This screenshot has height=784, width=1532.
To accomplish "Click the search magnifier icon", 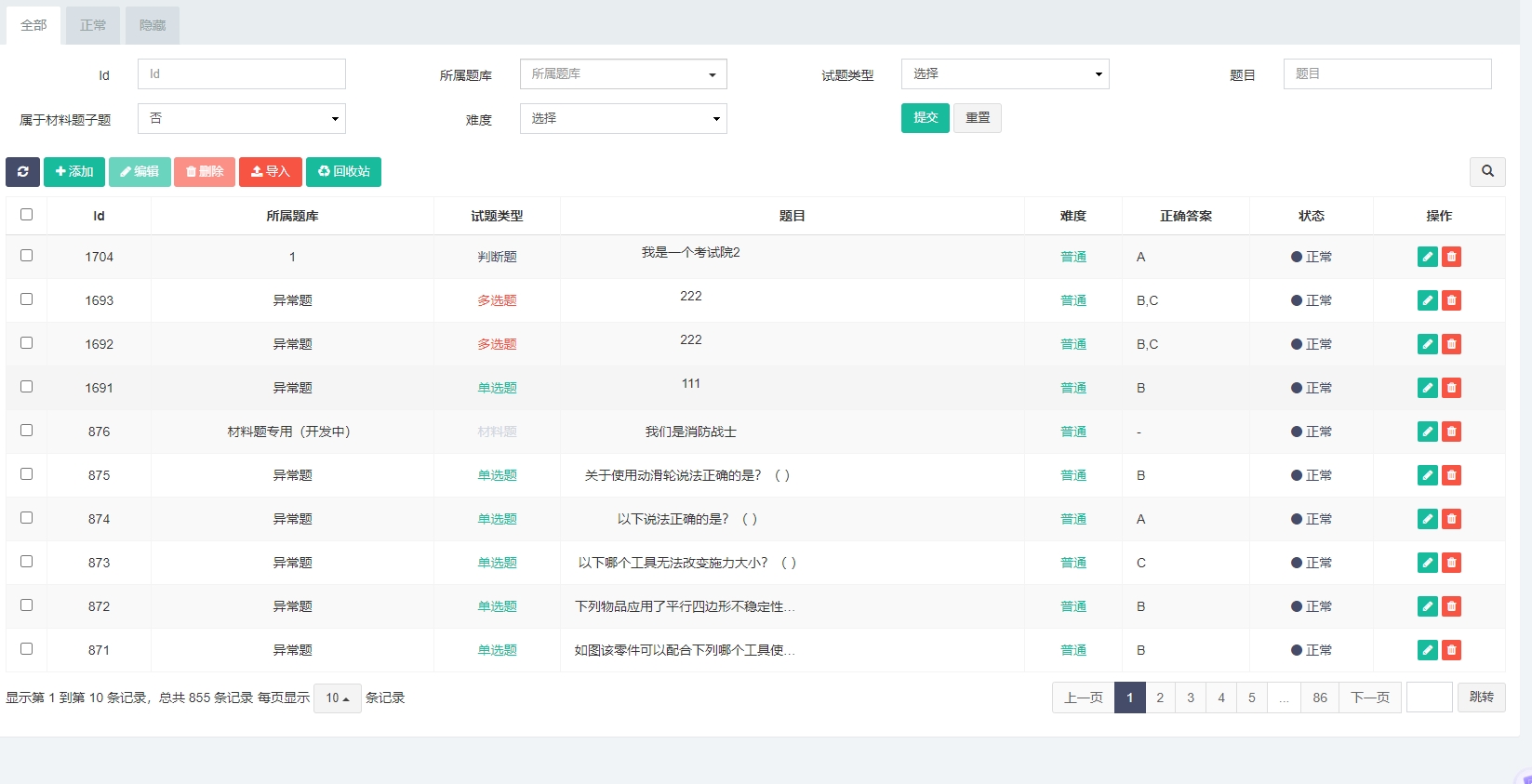I will tap(1487, 171).
